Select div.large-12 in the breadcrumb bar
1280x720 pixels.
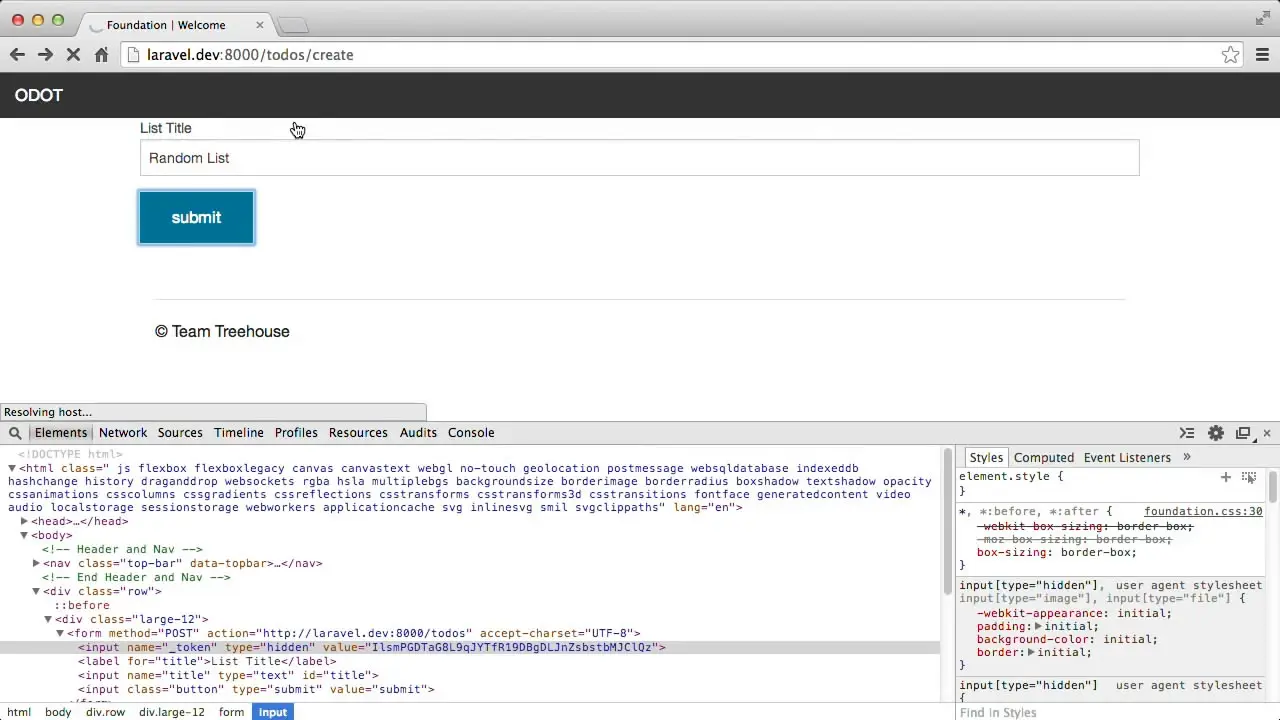pos(172,712)
